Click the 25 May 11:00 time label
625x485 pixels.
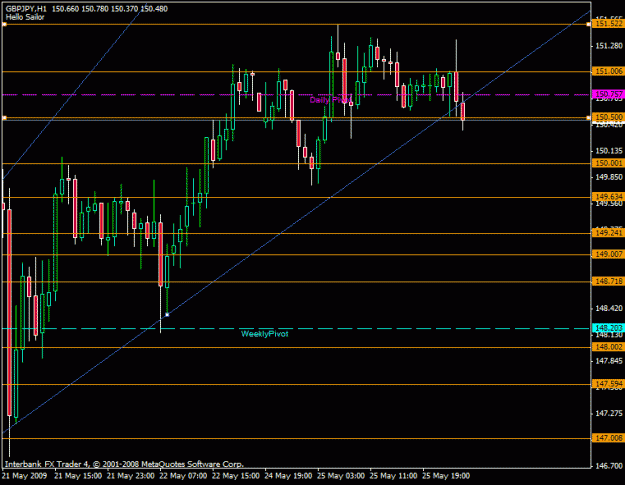coord(393,476)
